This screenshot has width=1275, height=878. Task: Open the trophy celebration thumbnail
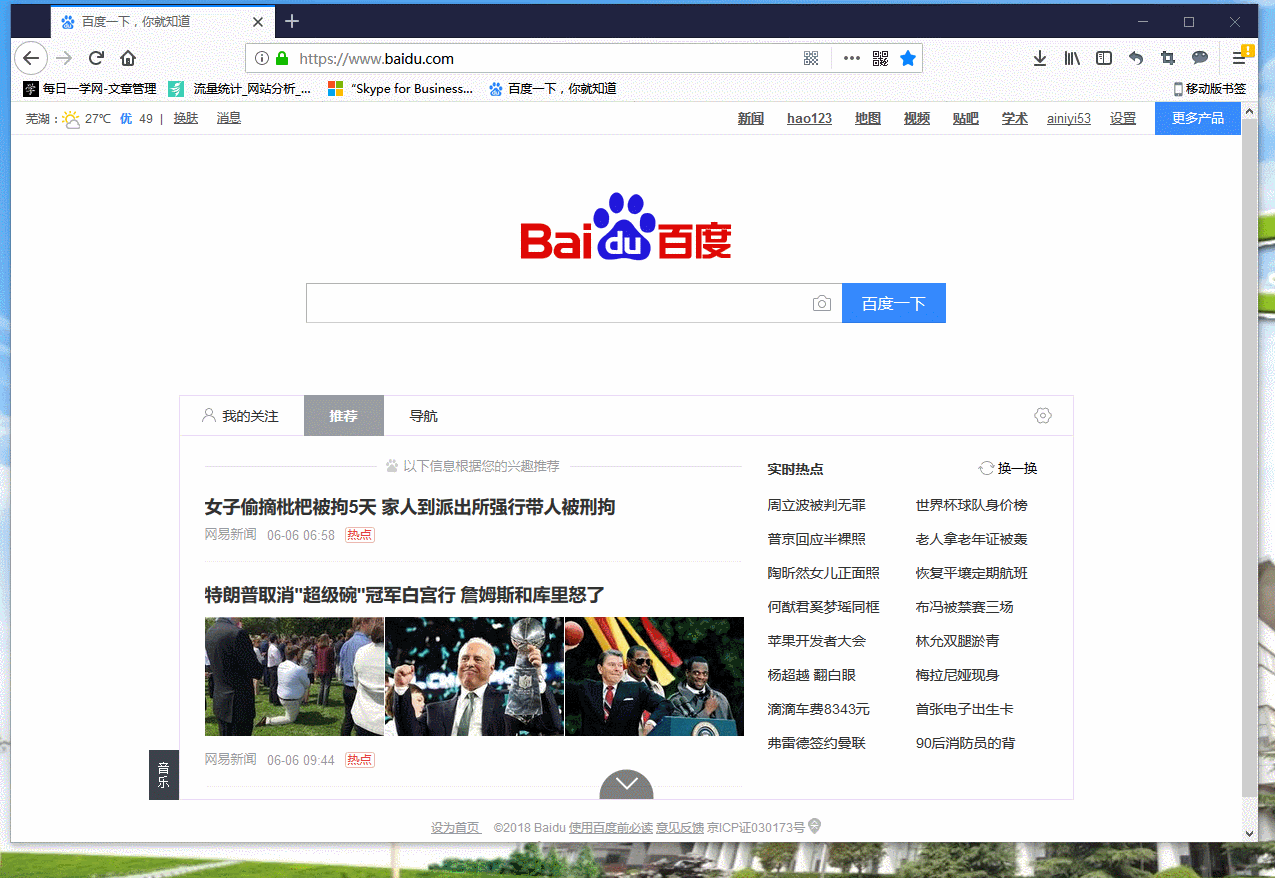474,677
